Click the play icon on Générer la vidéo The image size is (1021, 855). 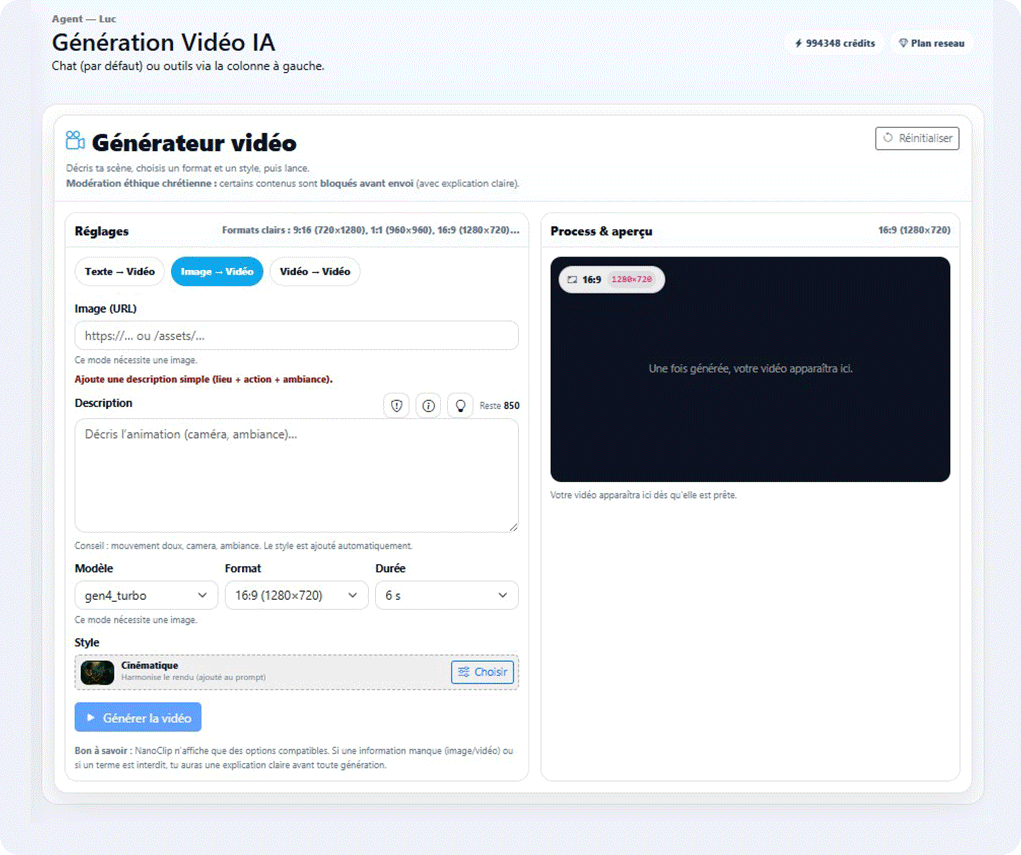click(x=93, y=717)
